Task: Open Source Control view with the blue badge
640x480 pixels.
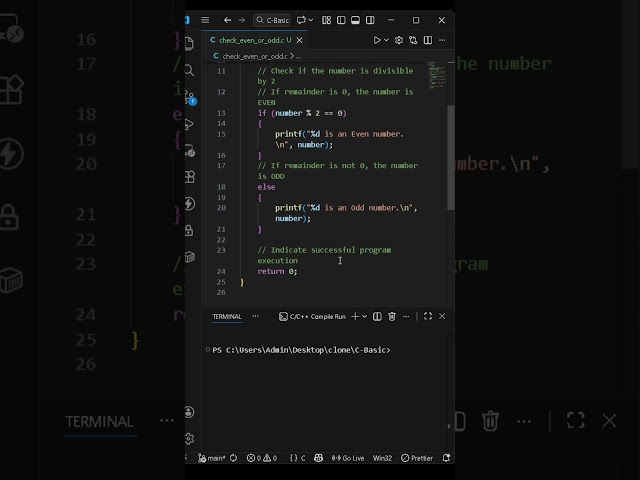Action: point(190,98)
